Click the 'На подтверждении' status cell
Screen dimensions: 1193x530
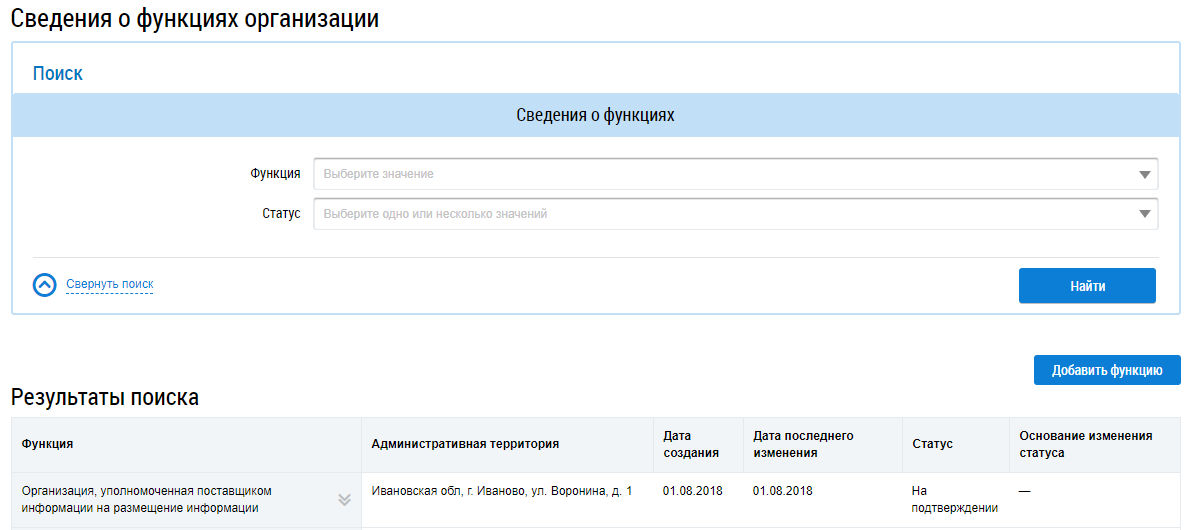point(954,499)
